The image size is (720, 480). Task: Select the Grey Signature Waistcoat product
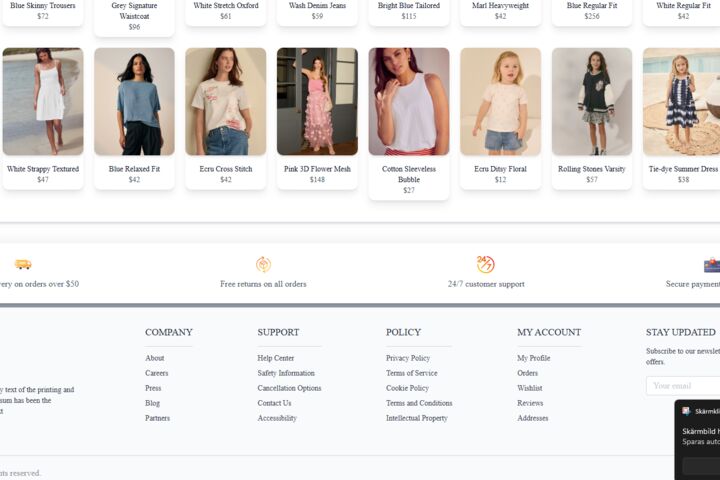tap(134, 17)
